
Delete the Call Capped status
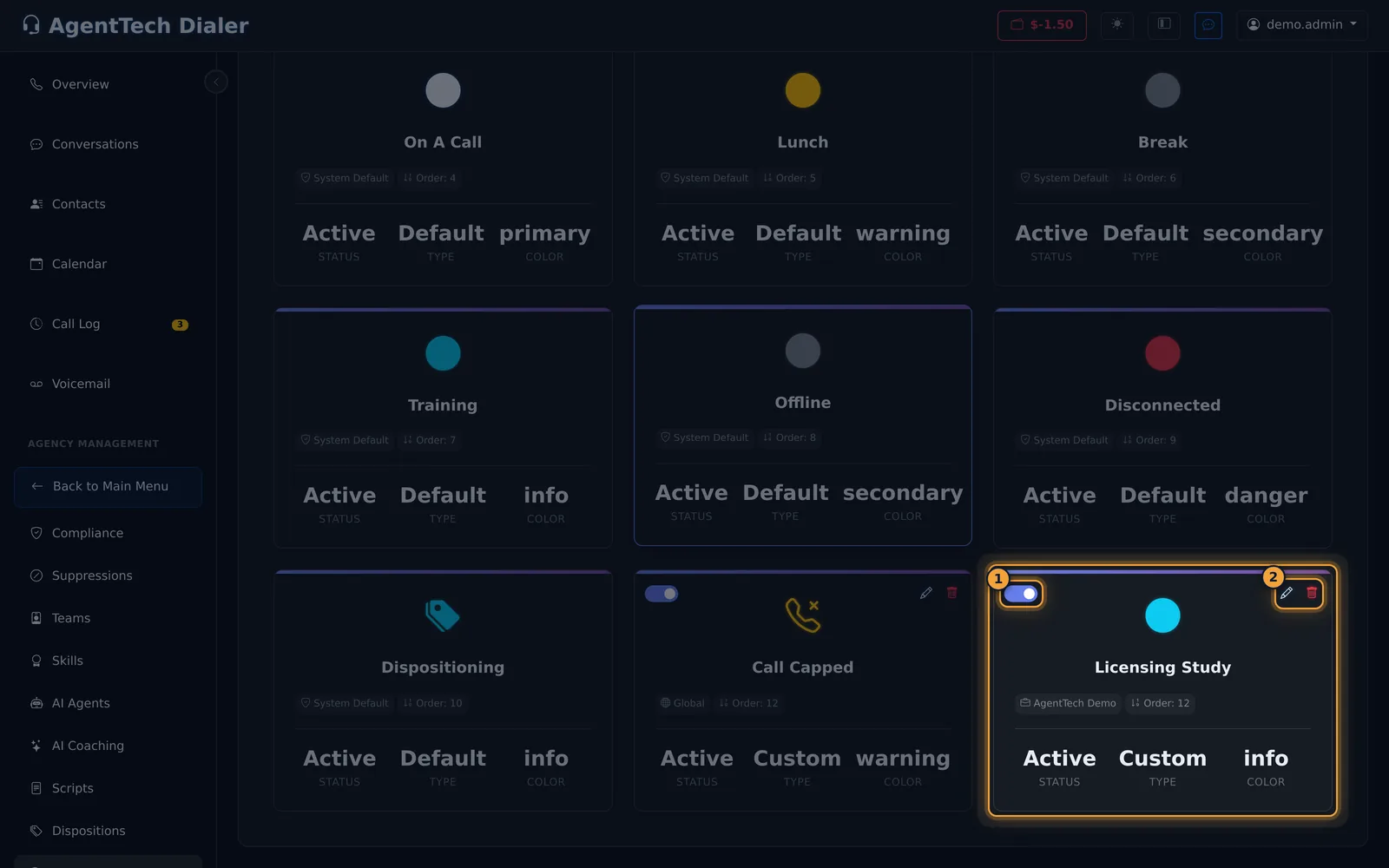(951, 593)
